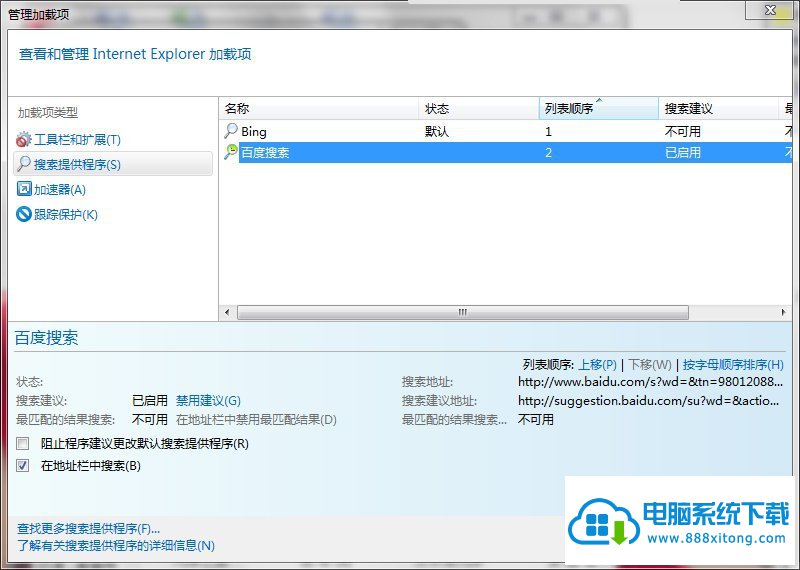Click the Baidu search address URL text
This screenshot has height=570, width=800.
[651, 381]
